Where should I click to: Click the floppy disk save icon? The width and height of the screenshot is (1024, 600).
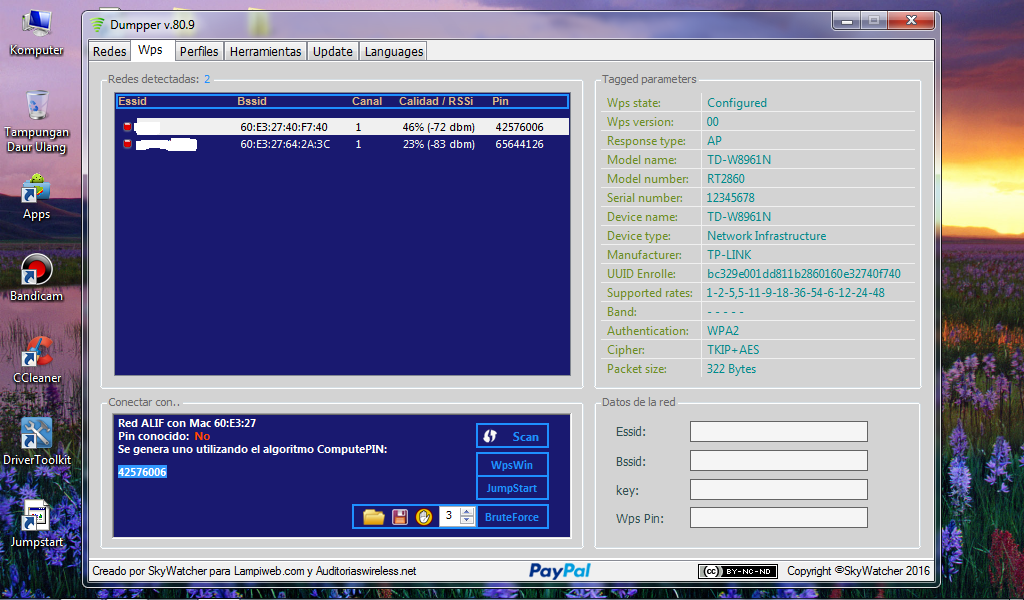click(400, 517)
